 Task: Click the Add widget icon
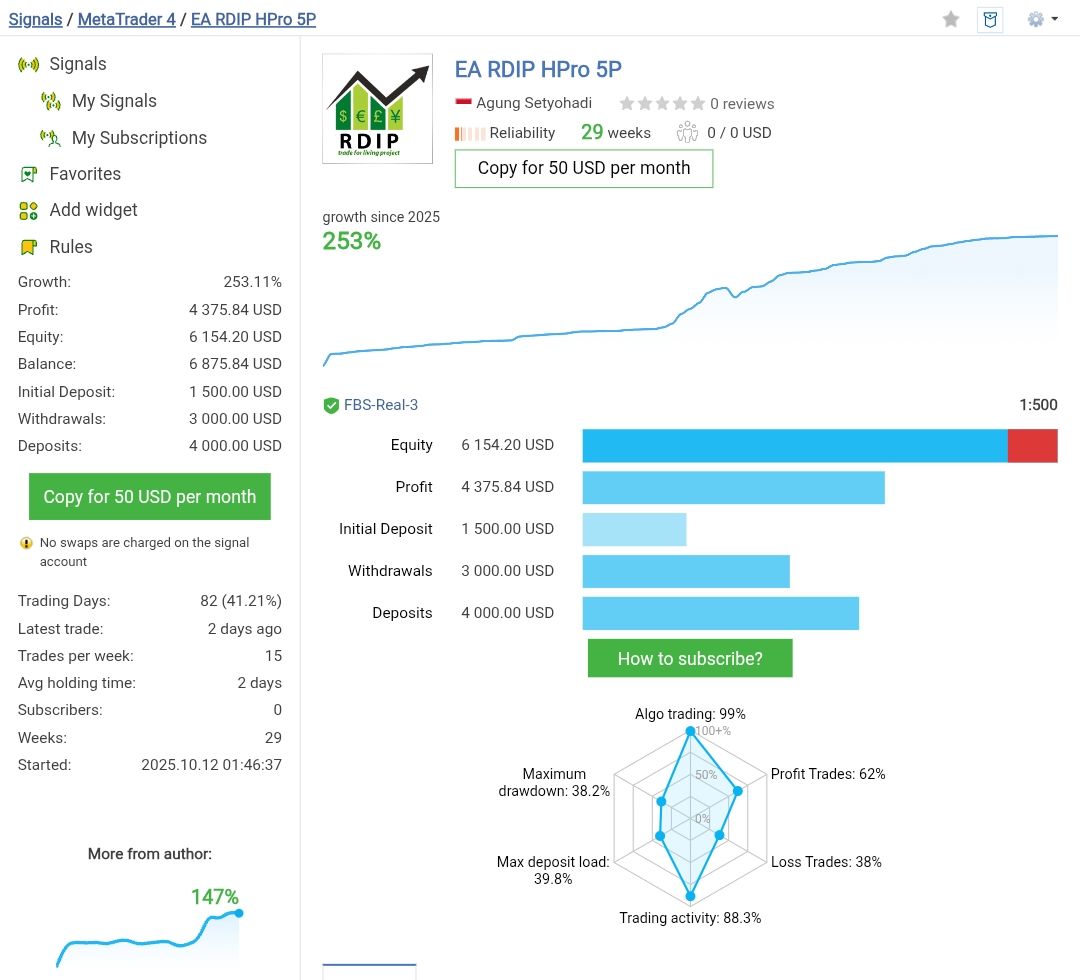[29, 210]
